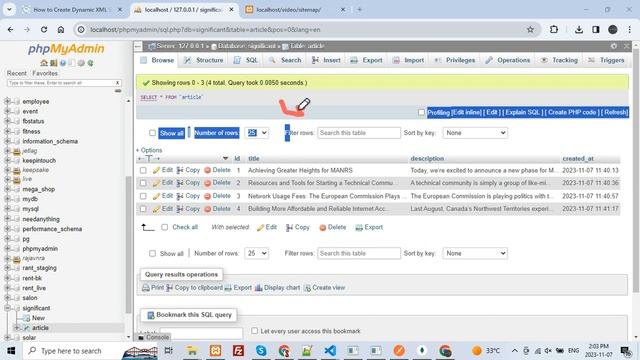Click red Delete icon for row 3
The image size is (640, 360).
click(x=207, y=196)
